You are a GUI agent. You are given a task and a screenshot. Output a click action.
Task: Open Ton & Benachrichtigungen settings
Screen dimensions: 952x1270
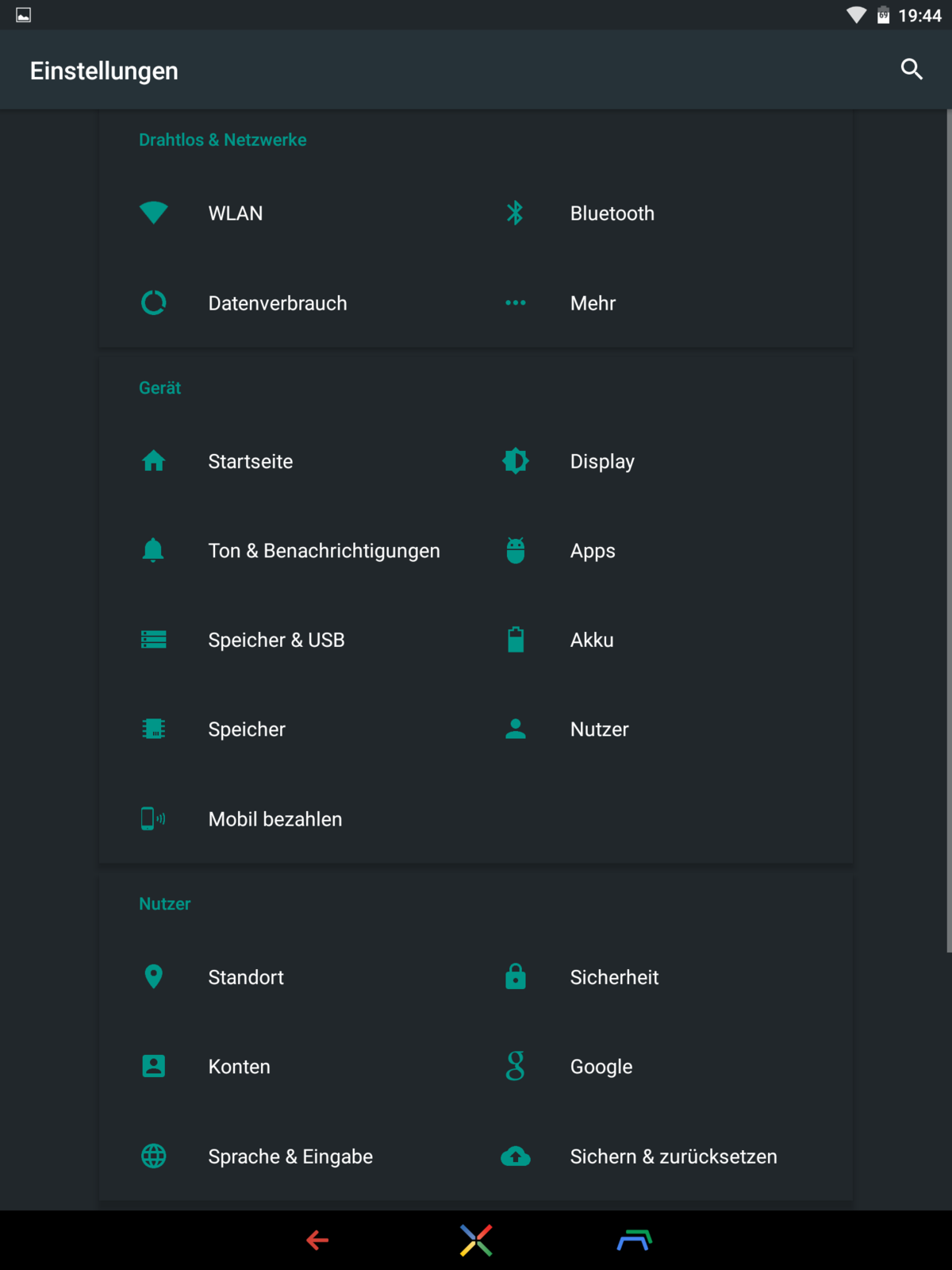323,551
